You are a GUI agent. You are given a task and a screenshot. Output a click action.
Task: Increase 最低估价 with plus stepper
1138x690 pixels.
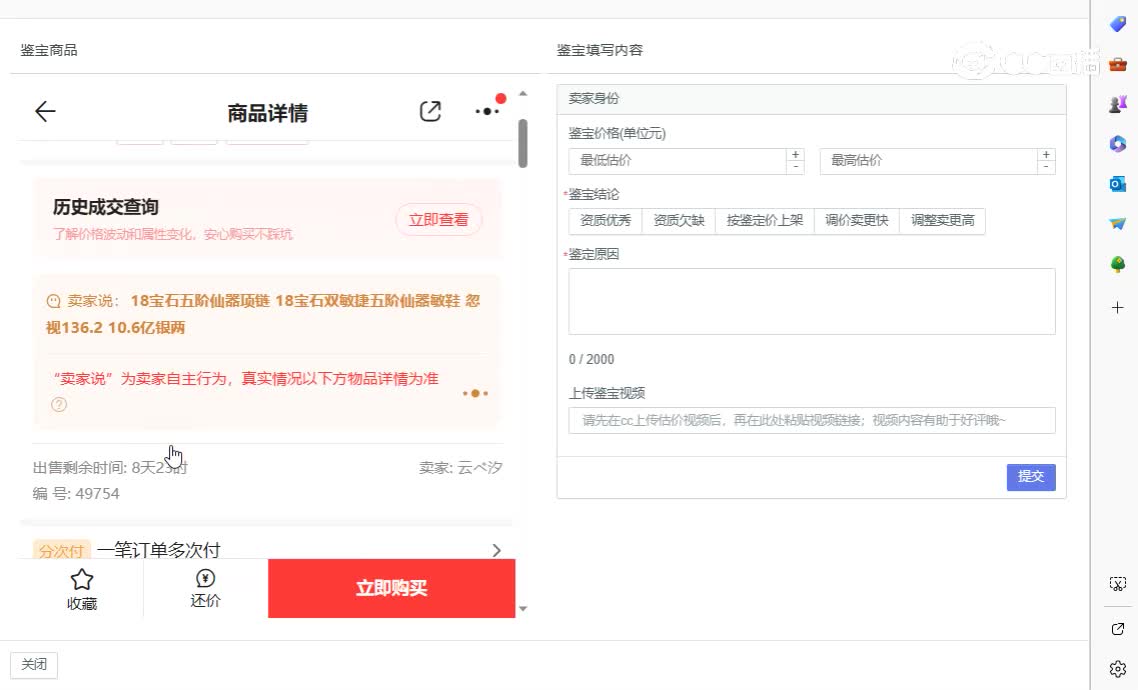795,155
